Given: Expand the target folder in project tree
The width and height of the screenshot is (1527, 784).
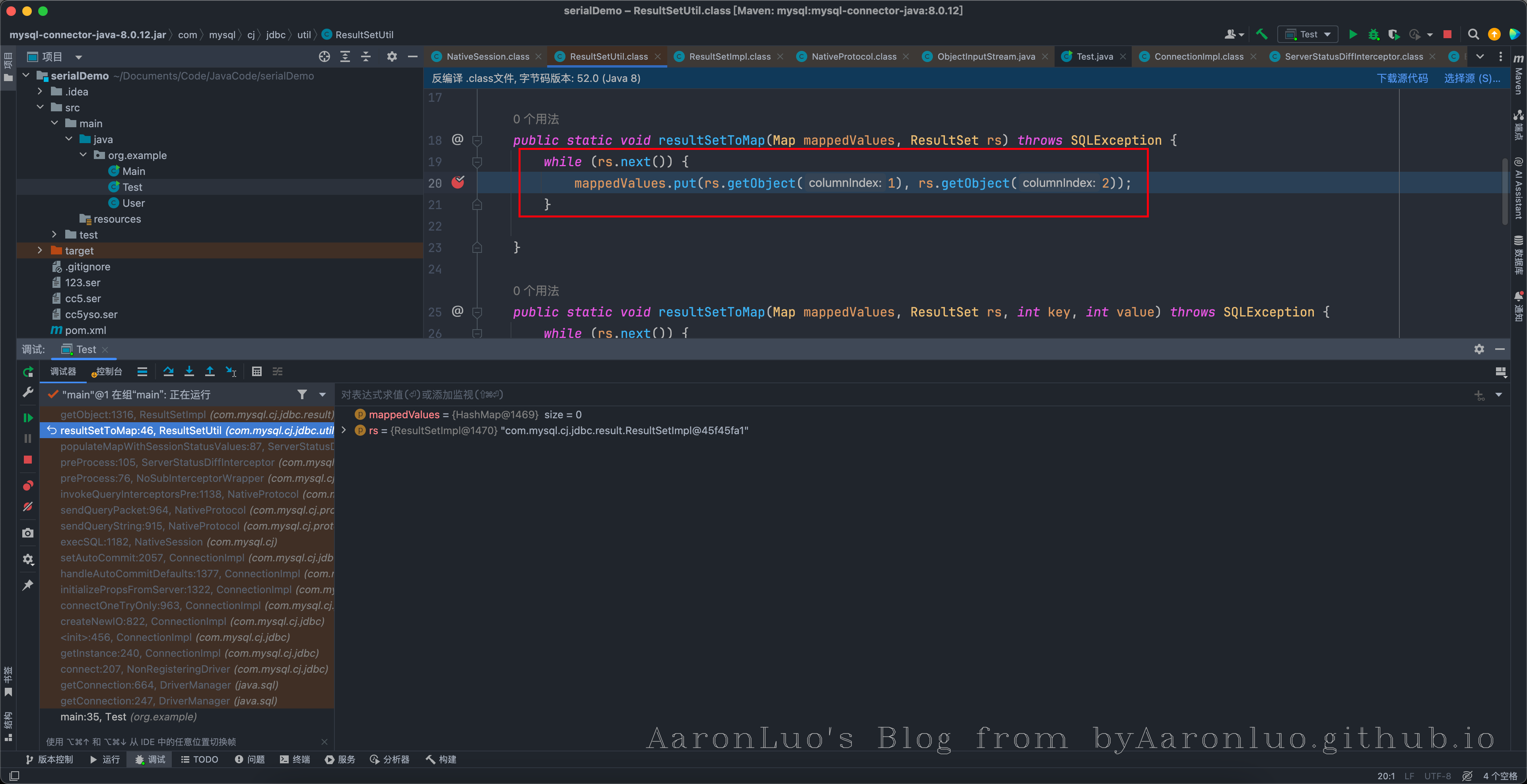Looking at the screenshot, I should point(40,251).
